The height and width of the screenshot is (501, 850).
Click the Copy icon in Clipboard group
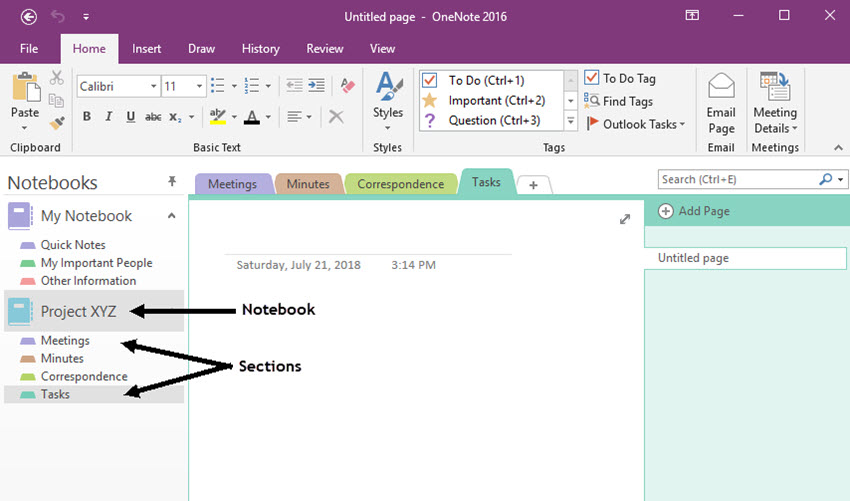[56, 100]
